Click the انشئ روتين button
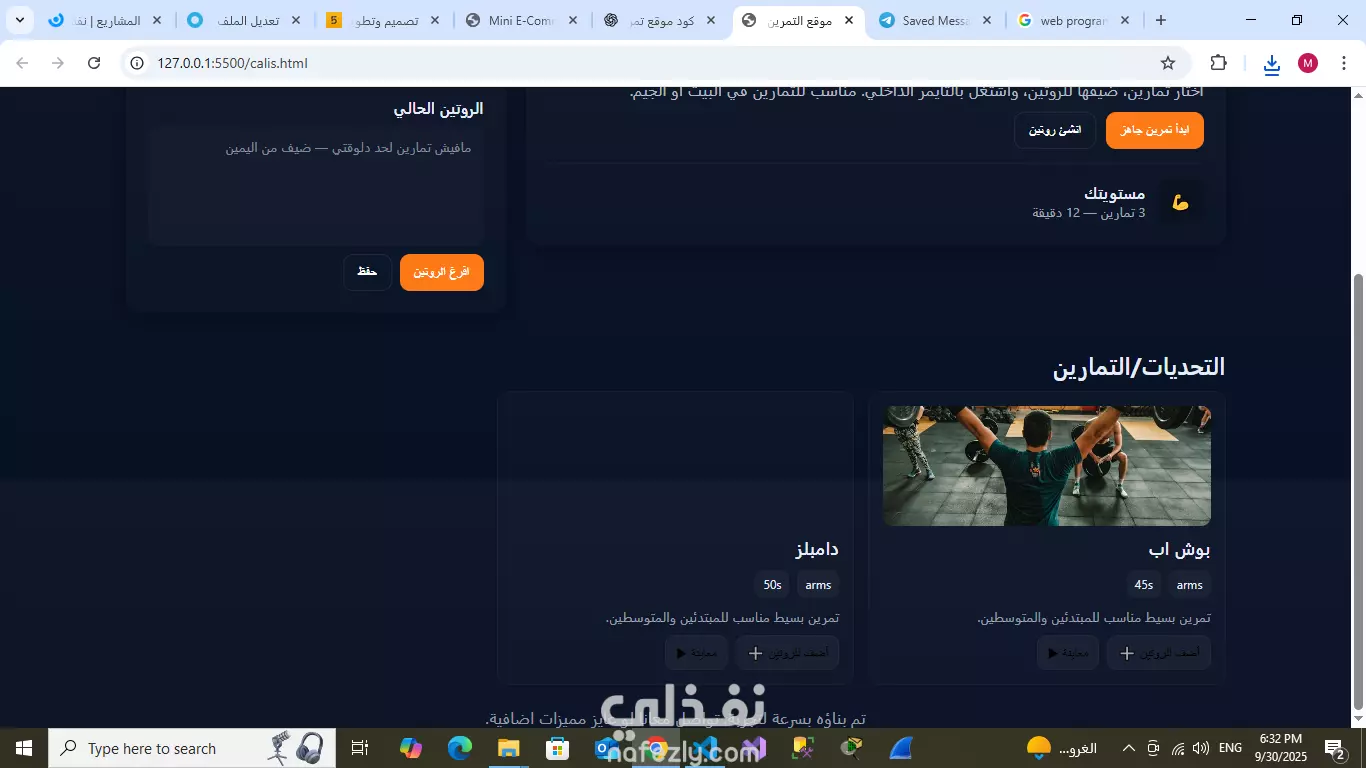This screenshot has width=1366, height=768. pos(1055,130)
